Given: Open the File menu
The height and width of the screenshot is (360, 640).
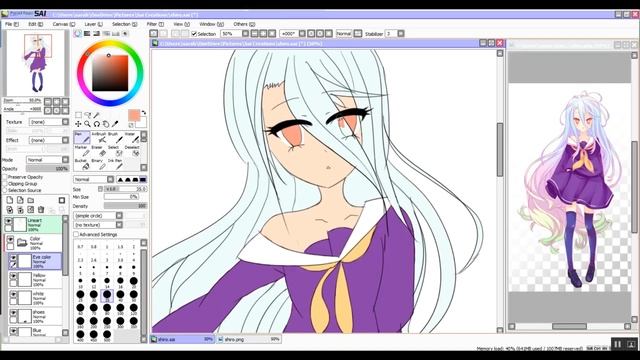Looking at the screenshot, I should click(11, 24).
